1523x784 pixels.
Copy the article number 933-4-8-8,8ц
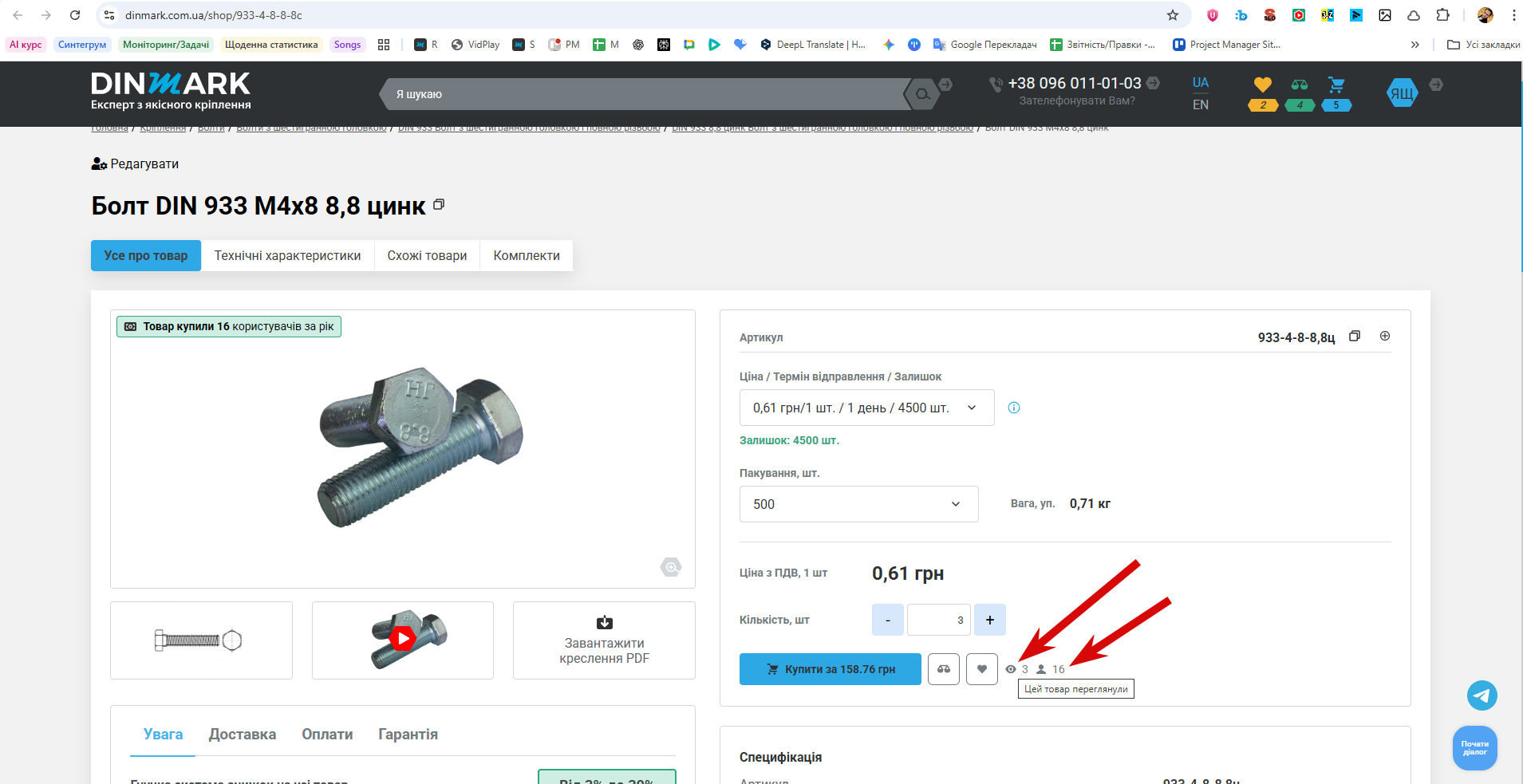1355,336
